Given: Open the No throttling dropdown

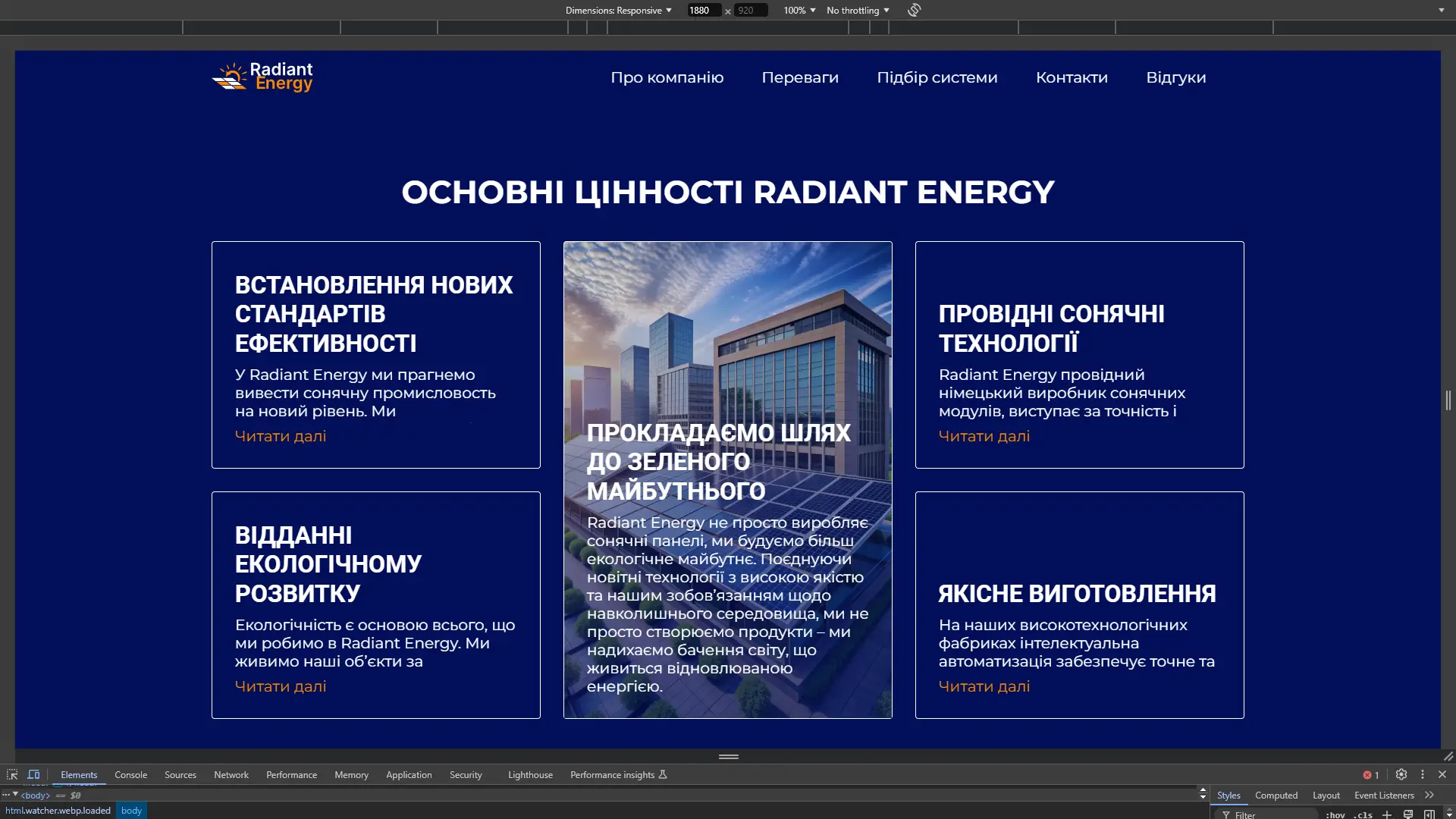Looking at the screenshot, I should coord(858,10).
